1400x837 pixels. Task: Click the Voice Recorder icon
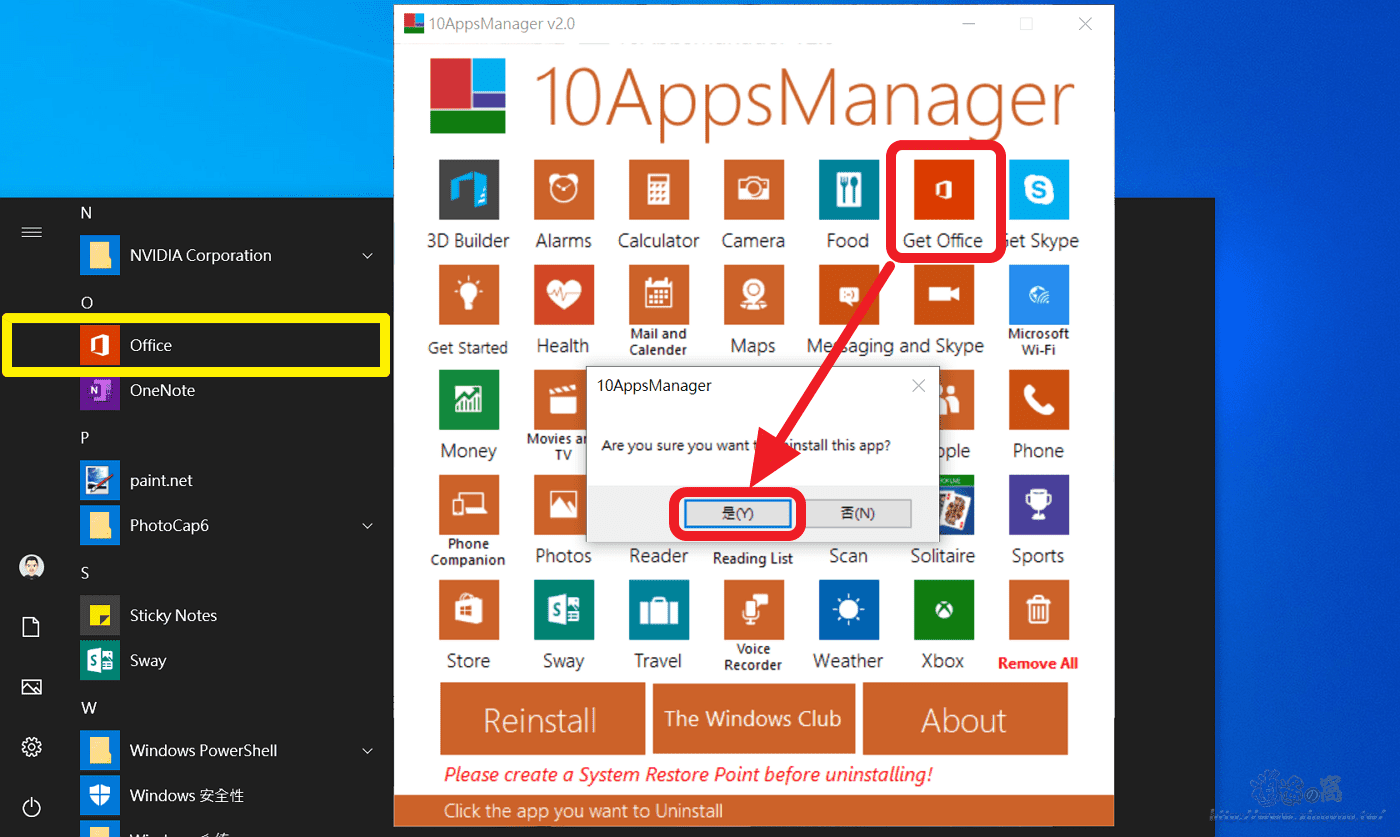tap(753, 609)
